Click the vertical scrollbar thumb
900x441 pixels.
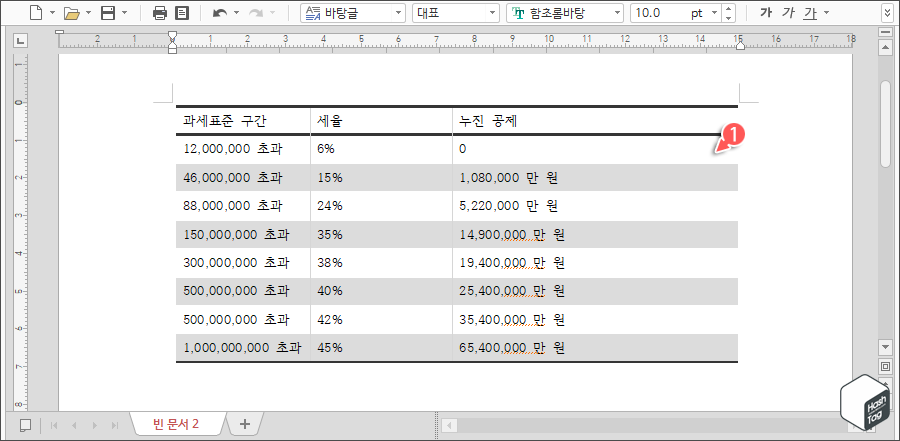click(886, 123)
